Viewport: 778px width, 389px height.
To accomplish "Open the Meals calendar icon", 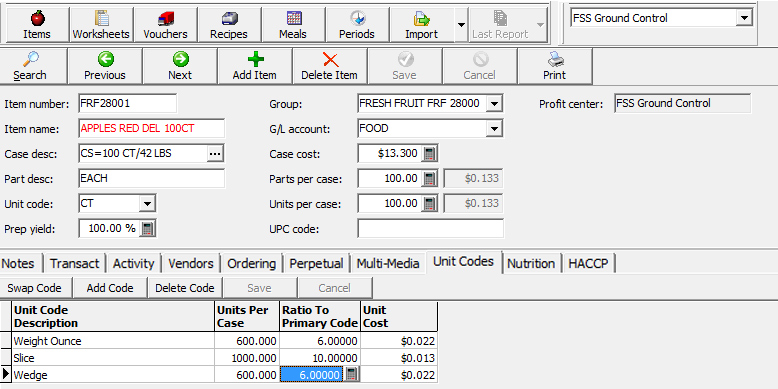I will click(x=293, y=25).
